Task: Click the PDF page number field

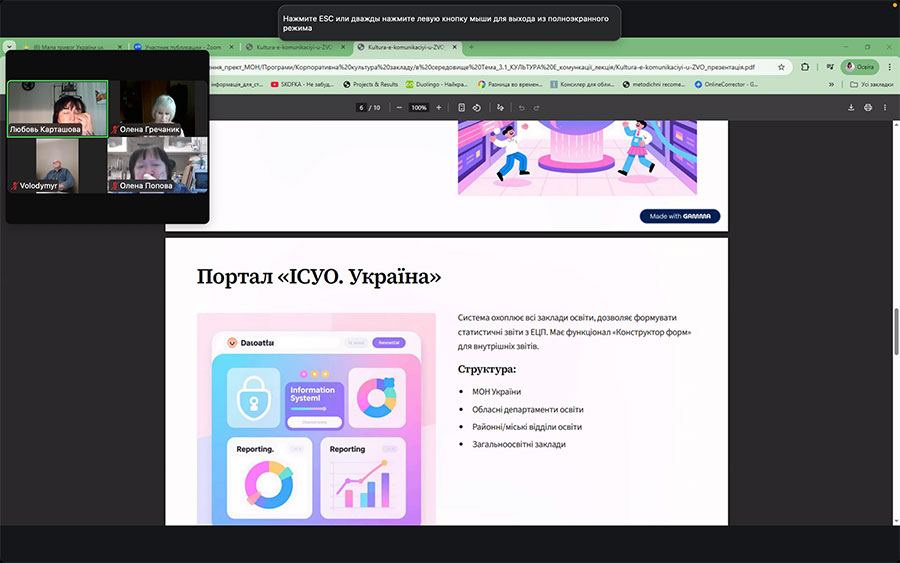Action: click(361, 107)
